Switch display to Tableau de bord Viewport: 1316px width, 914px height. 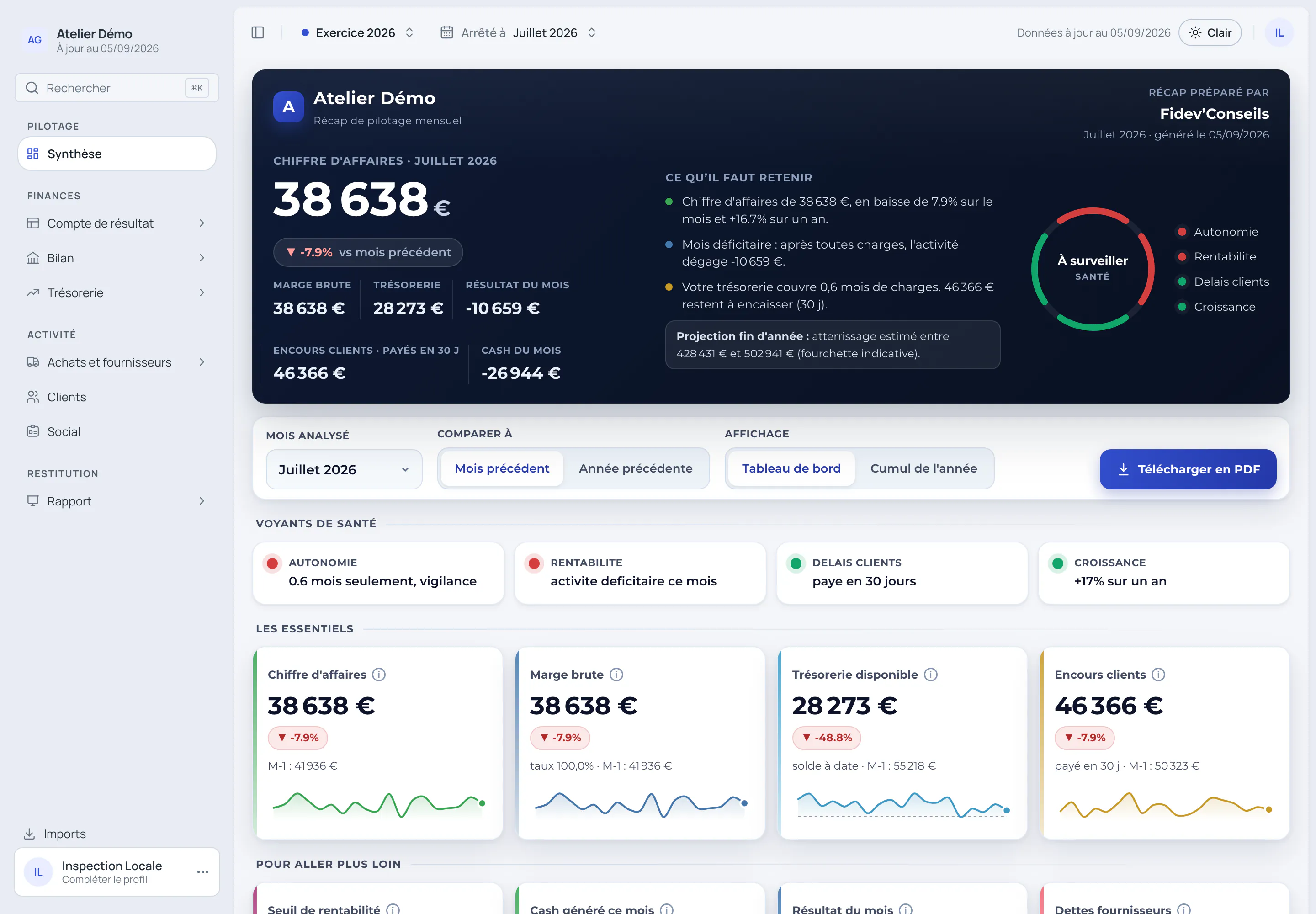point(791,468)
